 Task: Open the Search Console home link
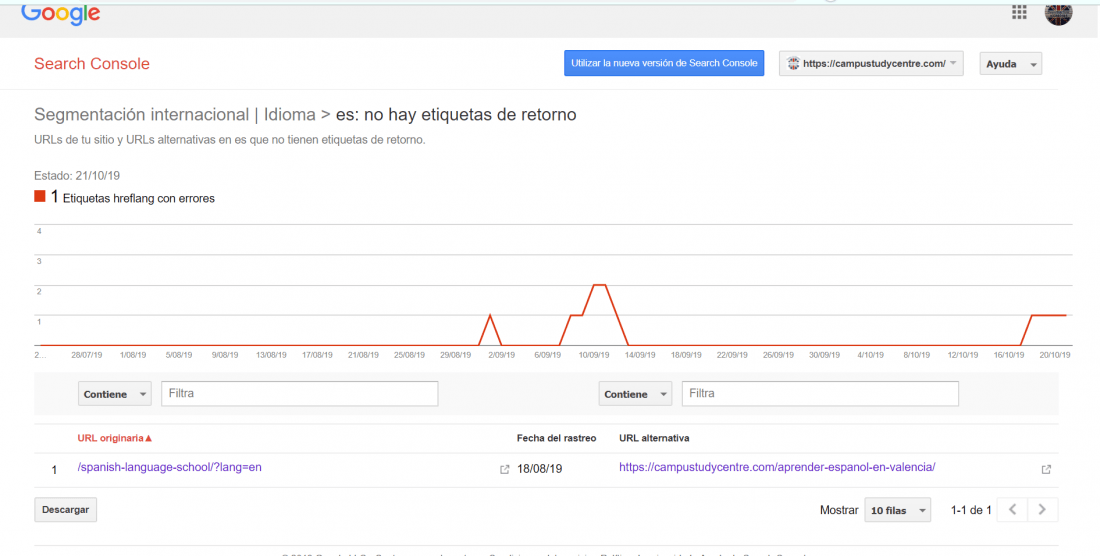92,64
